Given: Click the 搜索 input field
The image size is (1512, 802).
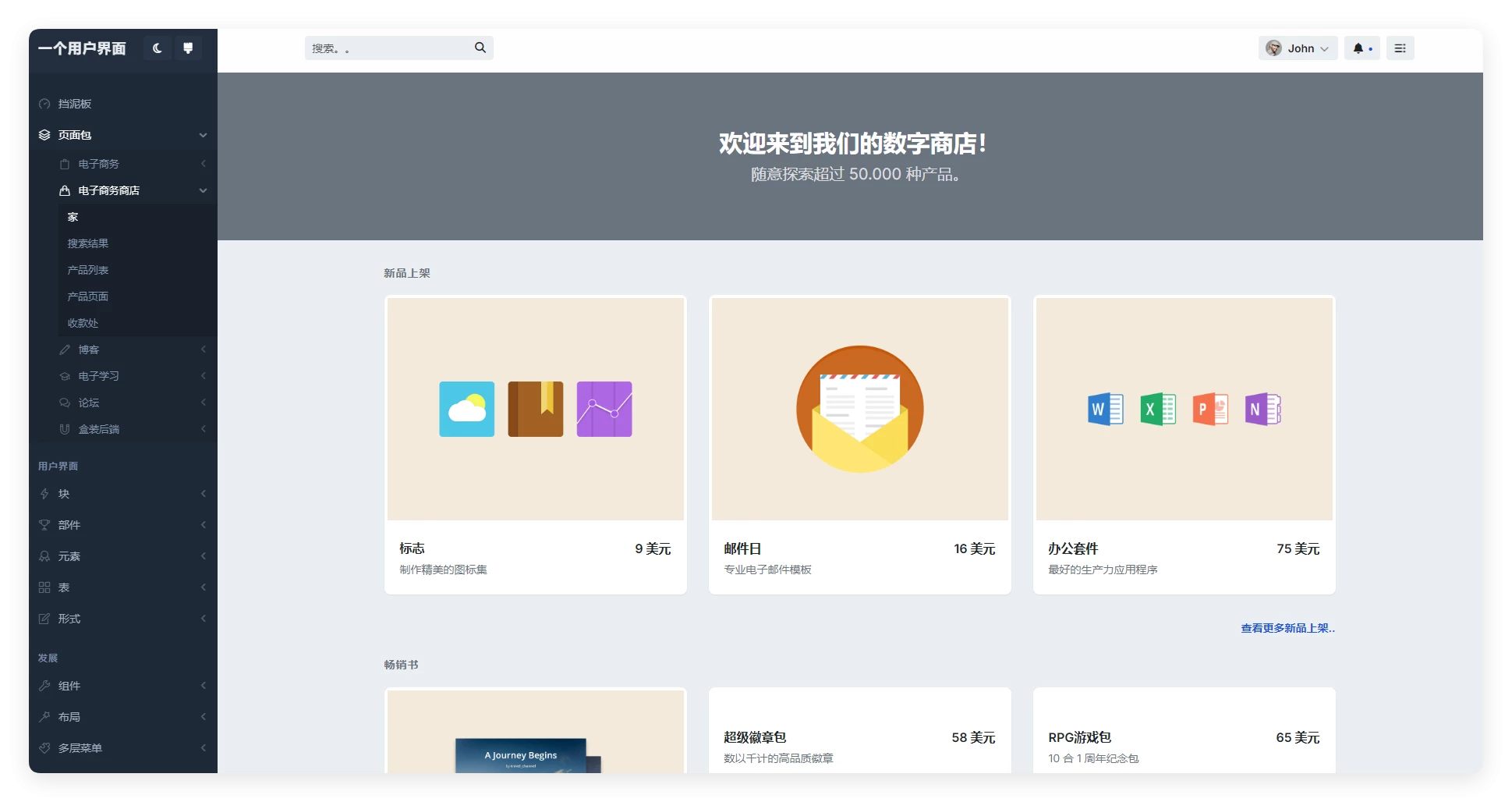Looking at the screenshot, I should point(388,48).
